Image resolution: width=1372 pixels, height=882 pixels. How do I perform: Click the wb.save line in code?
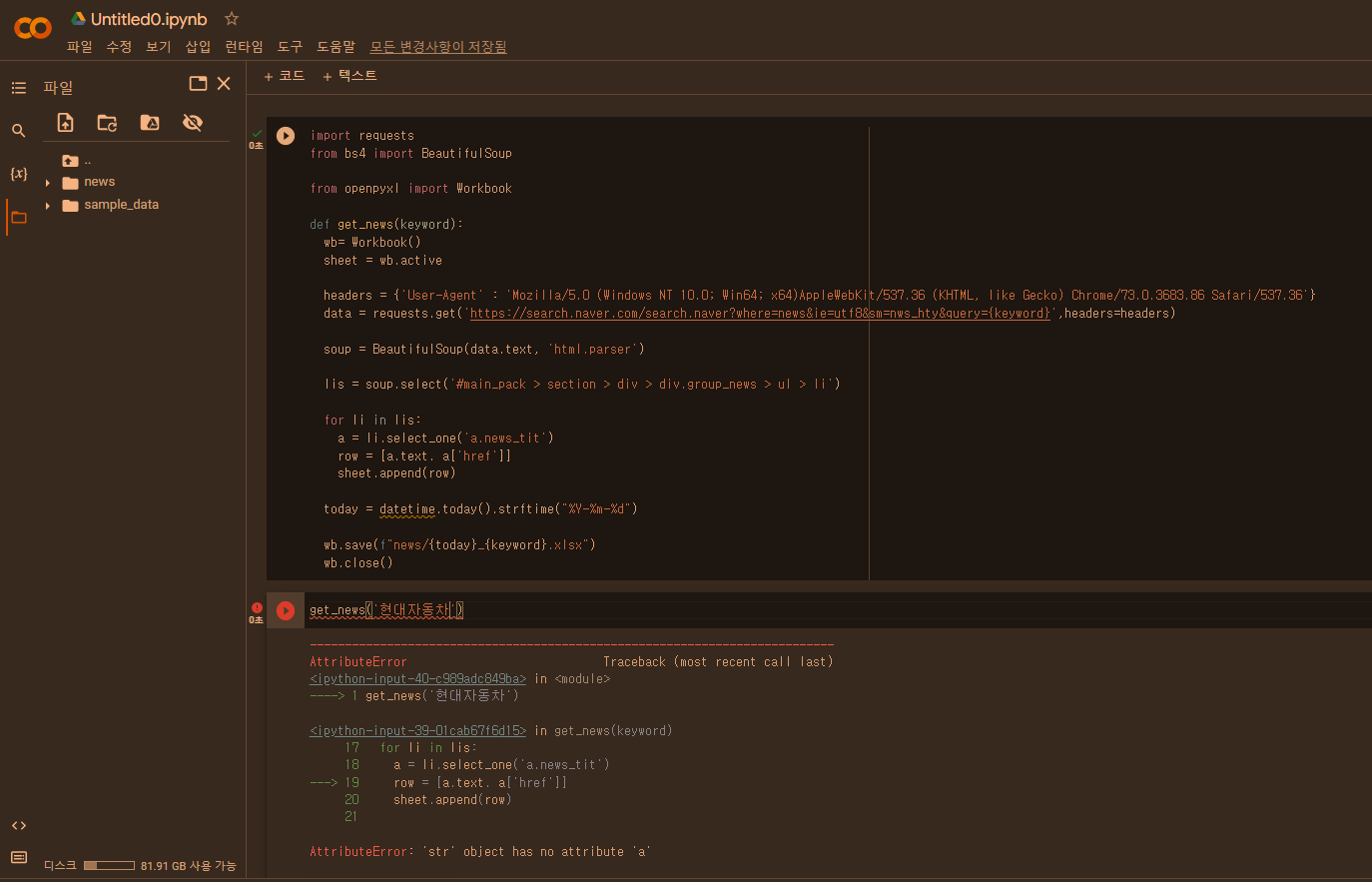coord(459,545)
